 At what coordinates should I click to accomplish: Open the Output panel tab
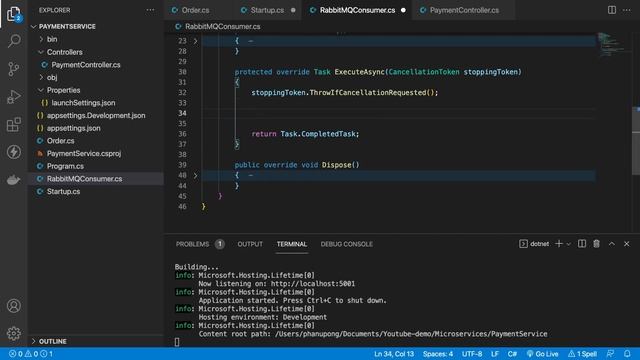coord(250,244)
